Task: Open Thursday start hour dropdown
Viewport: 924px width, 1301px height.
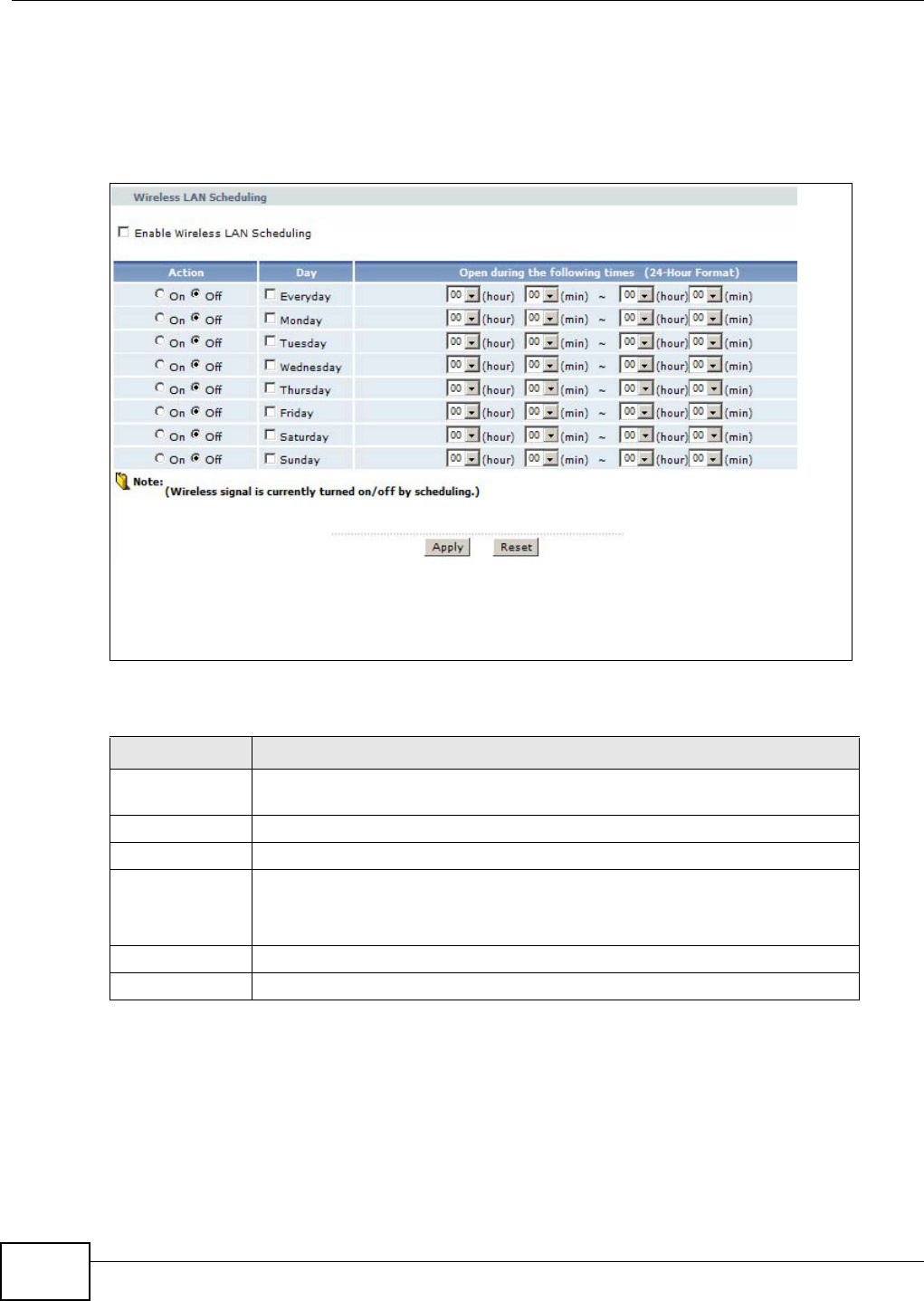Action: coord(463,389)
